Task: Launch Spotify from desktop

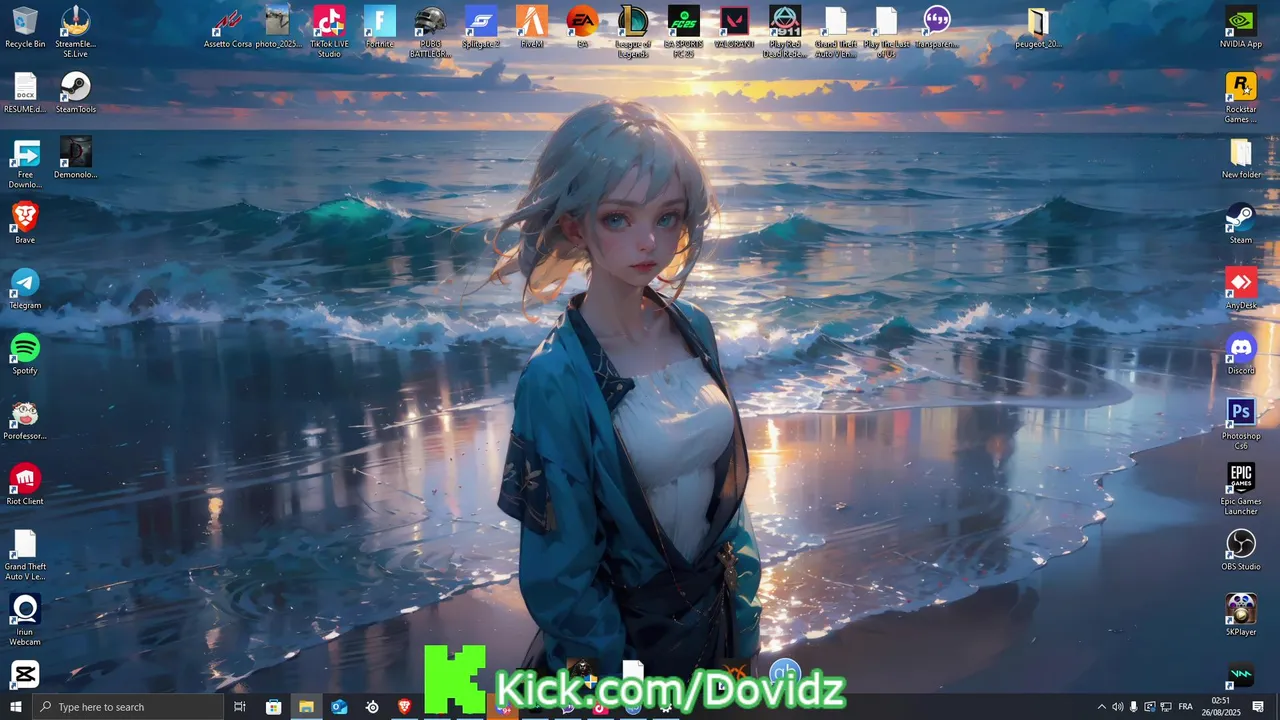Action: pos(25,354)
